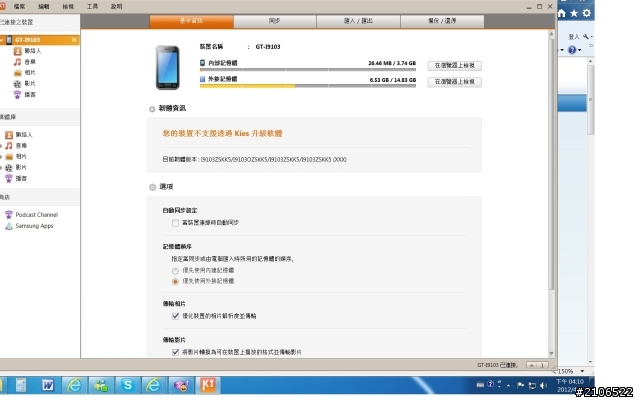Viewport: 640px width, 400px height.
Task: Open device 聯絡人 contacts icon under GT-I9103
Action: [x=17, y=51]
